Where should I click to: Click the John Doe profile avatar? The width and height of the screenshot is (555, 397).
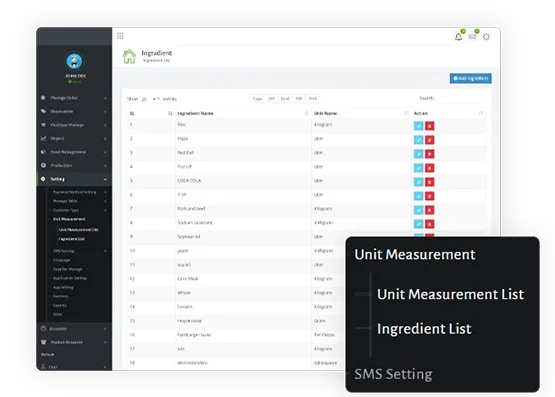(74, 61)
